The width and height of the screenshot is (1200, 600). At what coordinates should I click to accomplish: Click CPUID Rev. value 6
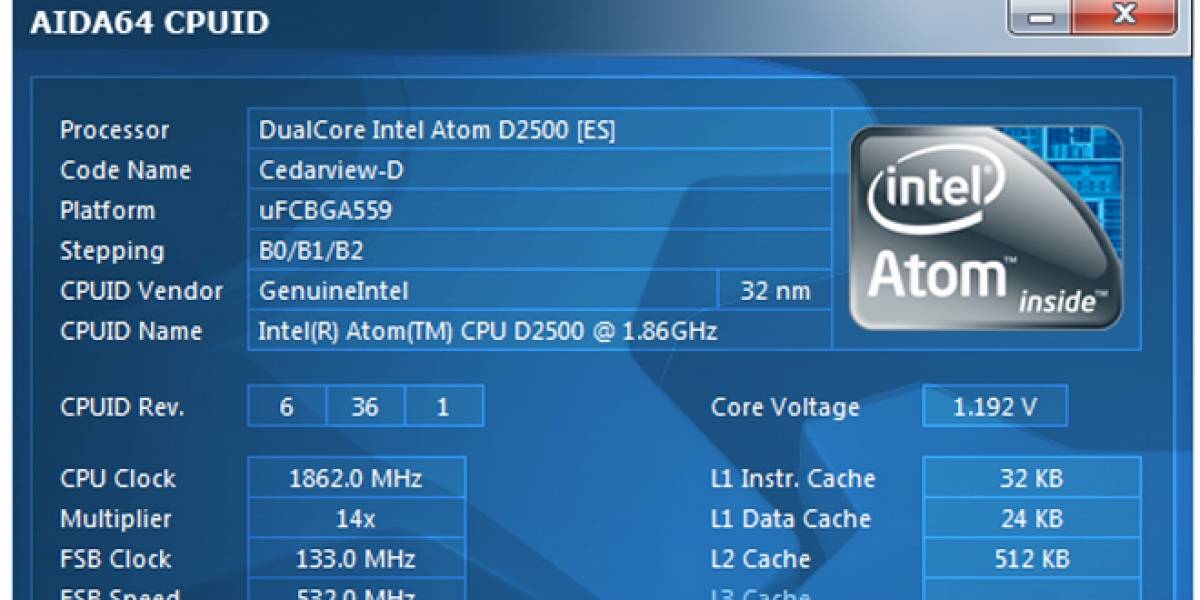pyautogui.click(x=287, y=407)
